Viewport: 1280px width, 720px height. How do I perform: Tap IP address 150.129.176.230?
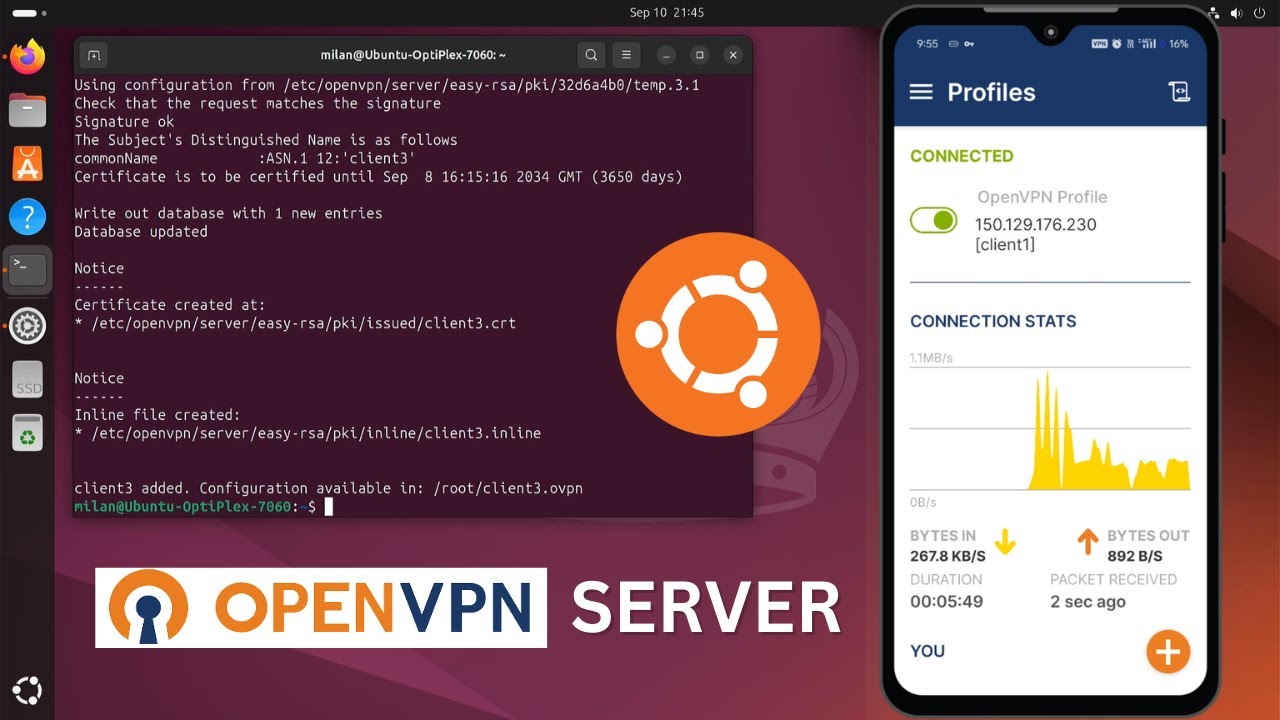pos(1035,224)
